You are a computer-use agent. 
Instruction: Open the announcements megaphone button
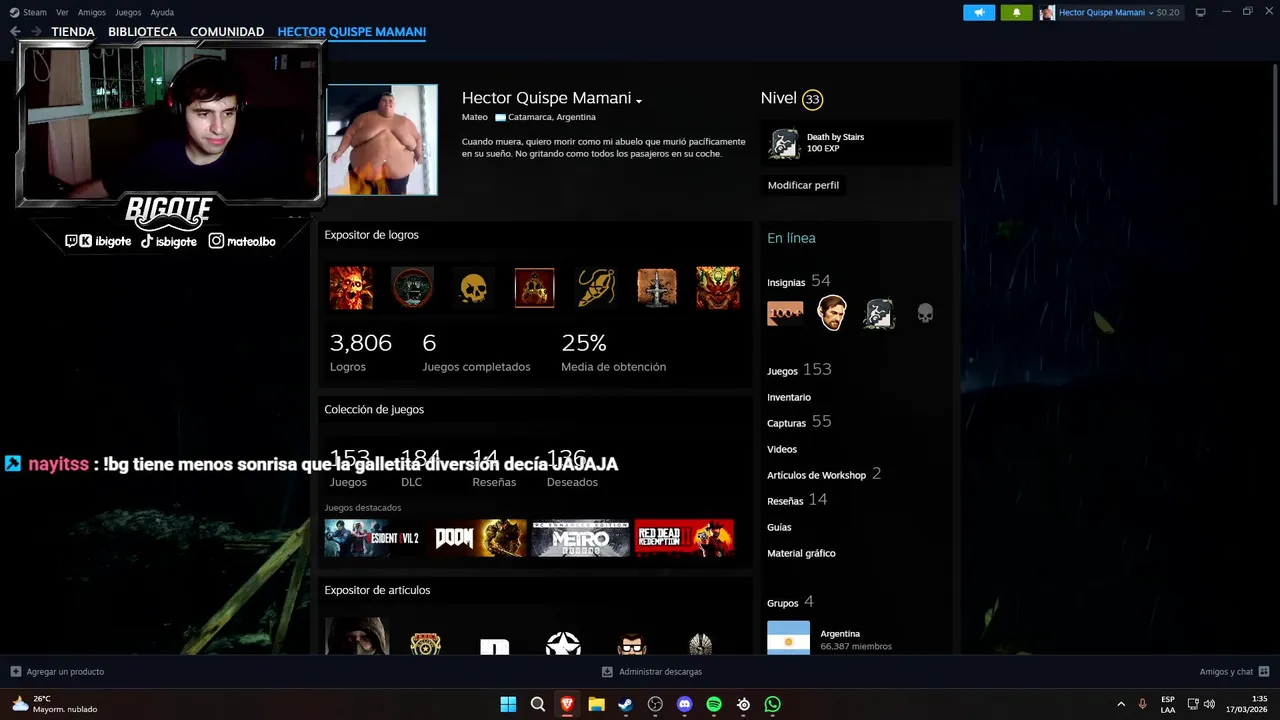979,12
